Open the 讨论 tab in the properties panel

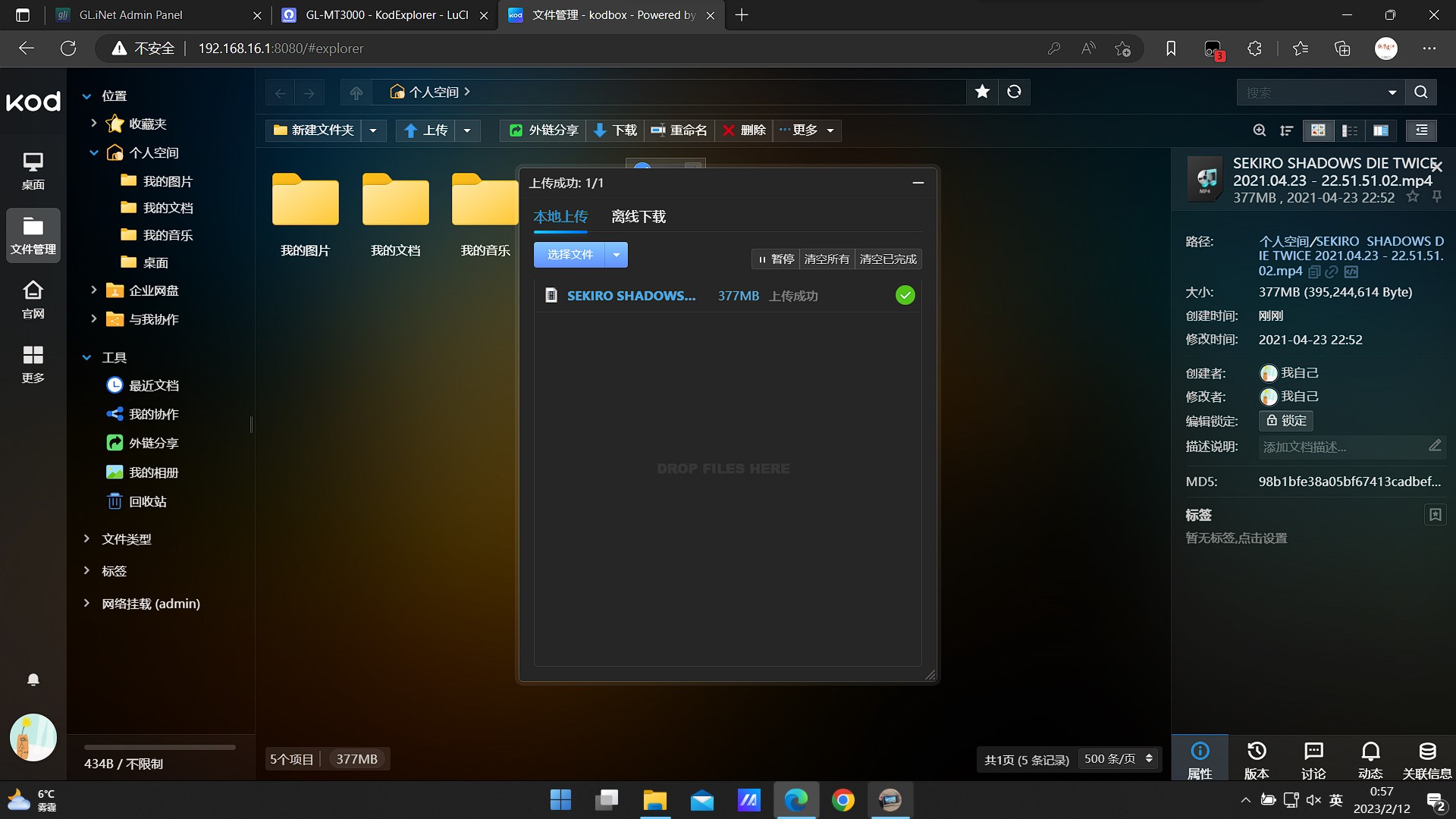[x=1313, y=759]
